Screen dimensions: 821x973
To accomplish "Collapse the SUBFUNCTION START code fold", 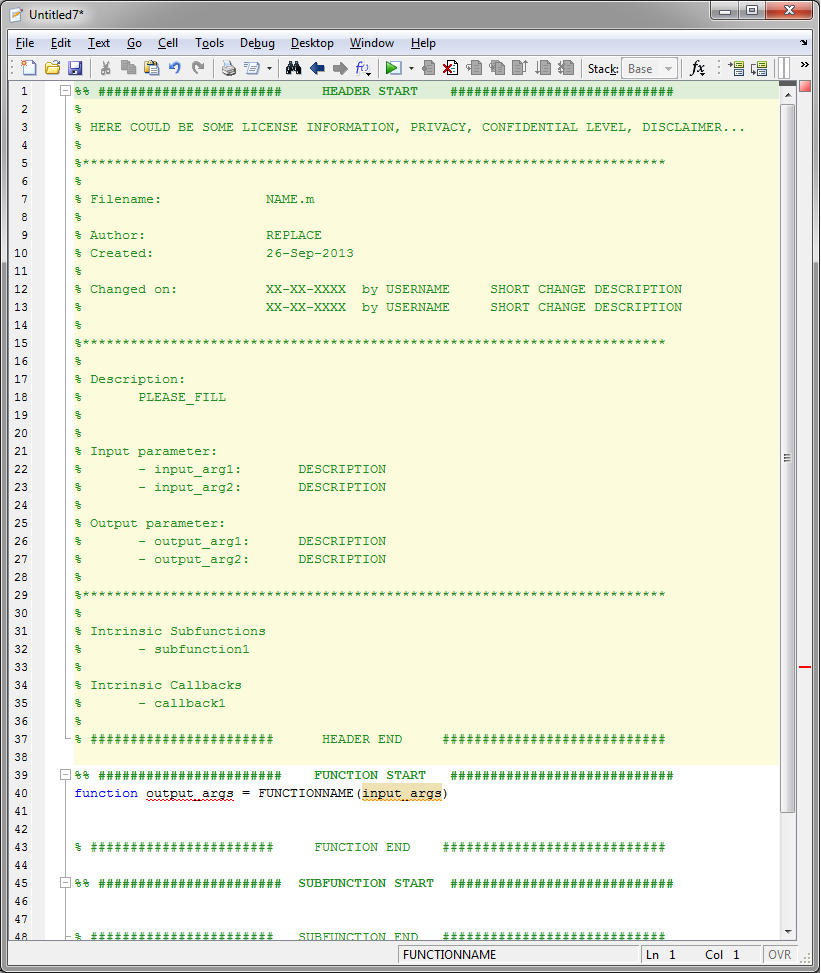I will point(65,882).
